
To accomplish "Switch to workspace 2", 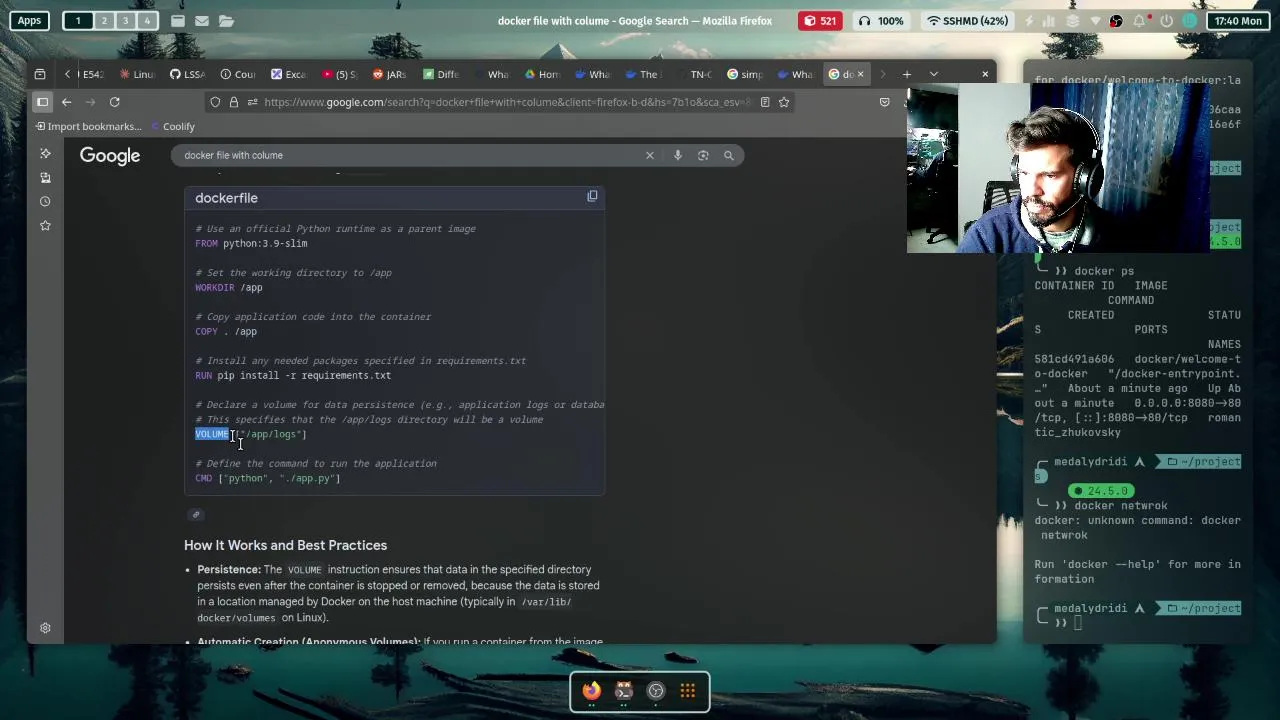I will click(x=104, y=21).
